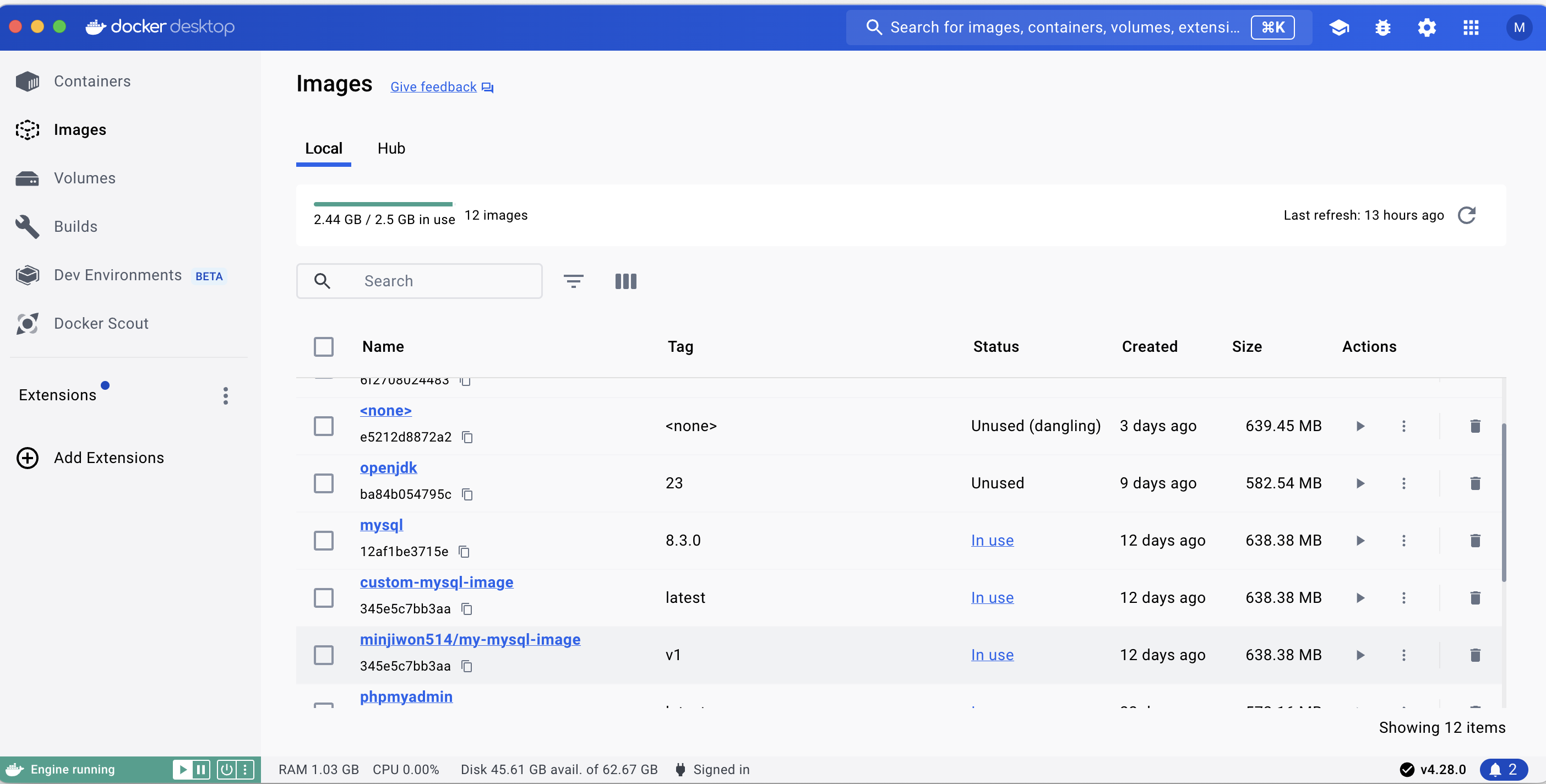This screenshot has height=784, width=1546.
Task: Open the column display options icon
Action: click(625, 281)
